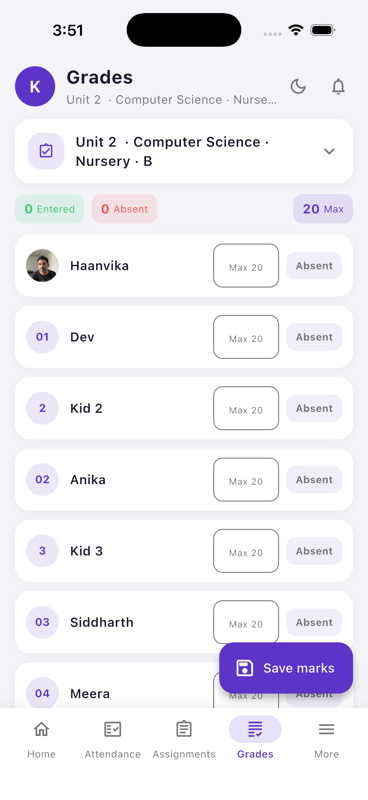Viewport: 368px width, 800px height.
Task: Open notifications bell icon
Action: [x=338, y=86]
